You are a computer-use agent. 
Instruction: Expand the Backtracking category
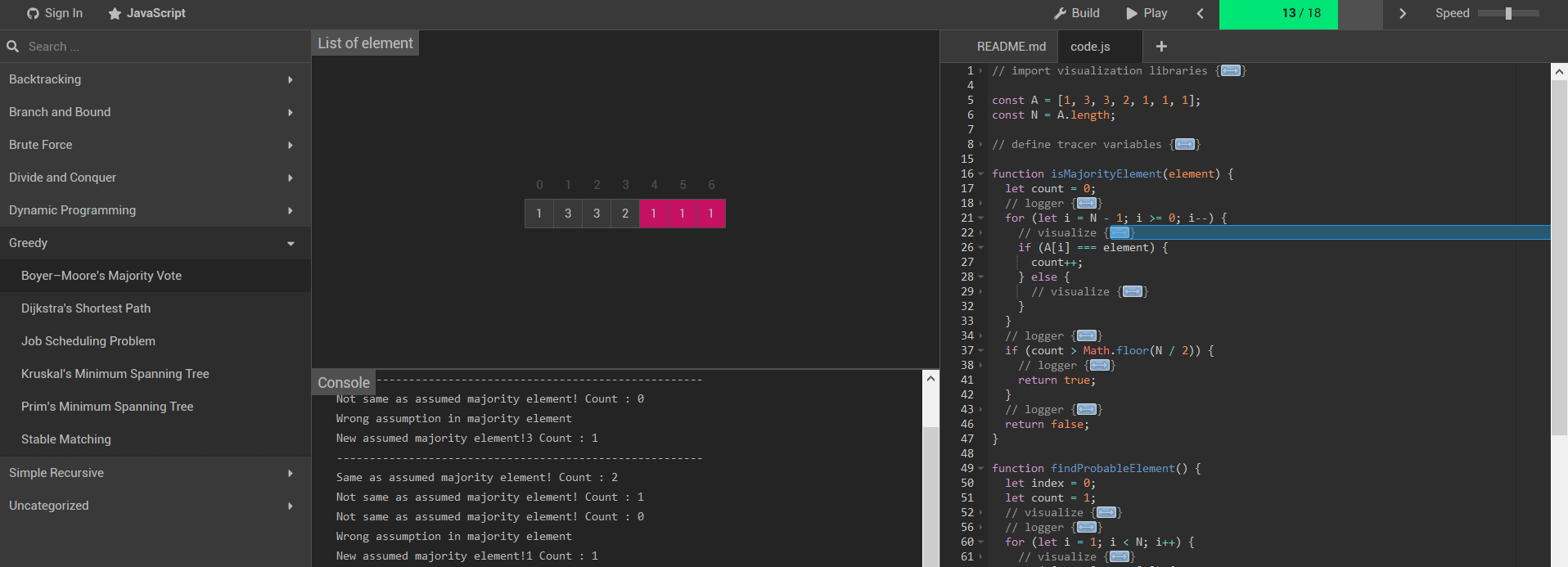point(155,79)
